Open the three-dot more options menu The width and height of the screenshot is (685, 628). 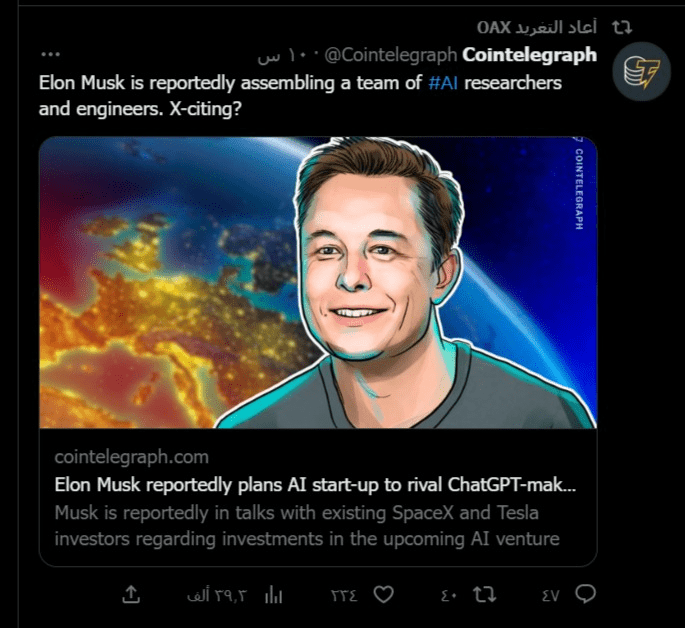point(50,55)
